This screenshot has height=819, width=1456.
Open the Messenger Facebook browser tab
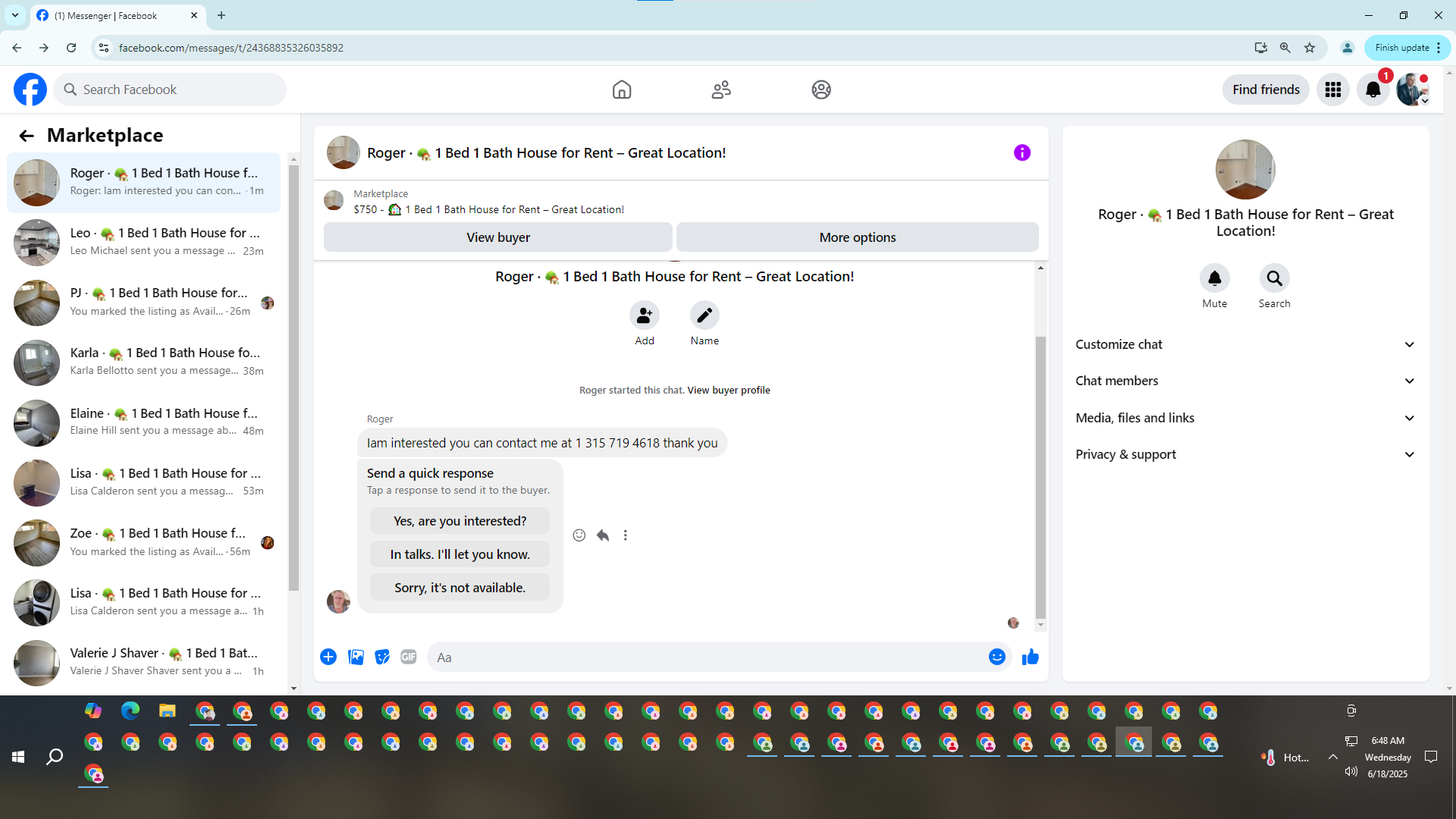tap(118, 15)
